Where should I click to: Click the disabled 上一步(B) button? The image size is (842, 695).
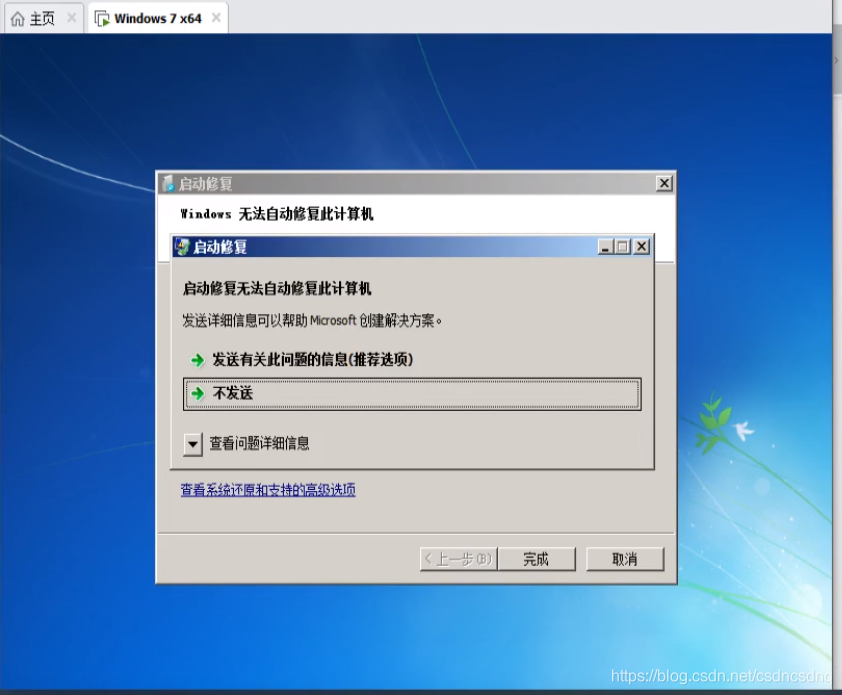point(459,559)
